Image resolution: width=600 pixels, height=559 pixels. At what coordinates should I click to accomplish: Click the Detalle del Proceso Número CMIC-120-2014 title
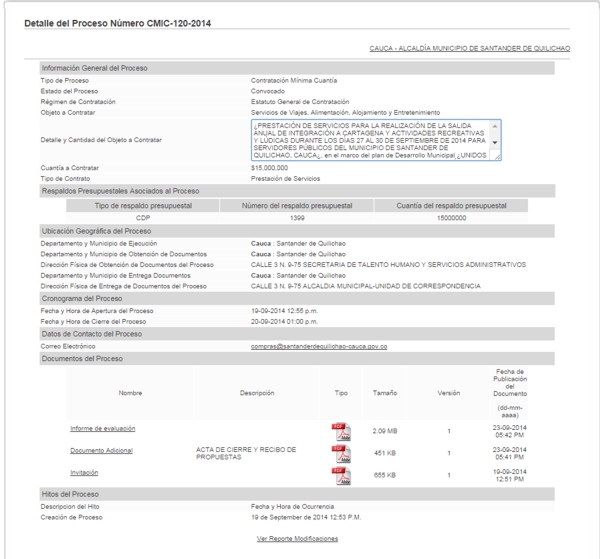coord(117,23)
